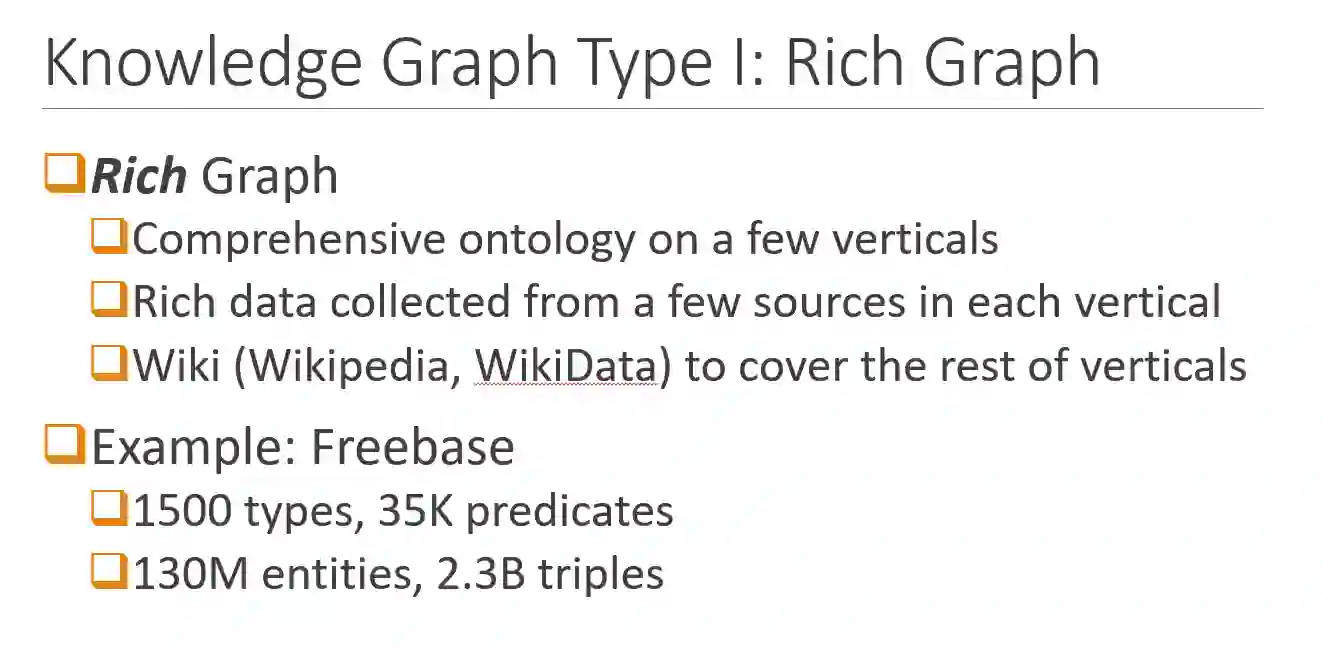The width and height of the screenshot is (1322, 656).
Task: Select the bullet before "1500 types"
Action: pos(110,510)
